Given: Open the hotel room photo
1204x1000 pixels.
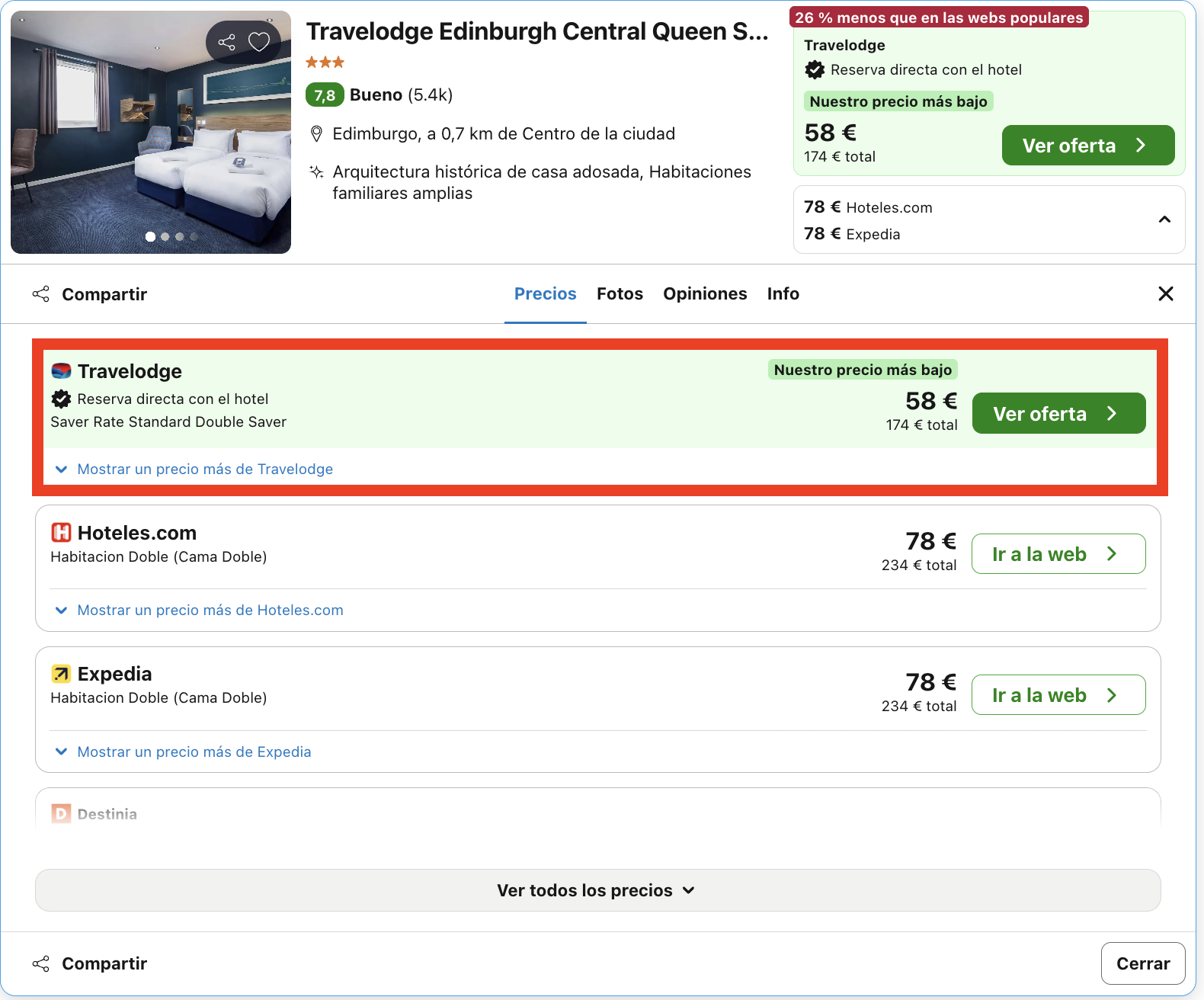Looking at the screenshot, I should [151, 132].
